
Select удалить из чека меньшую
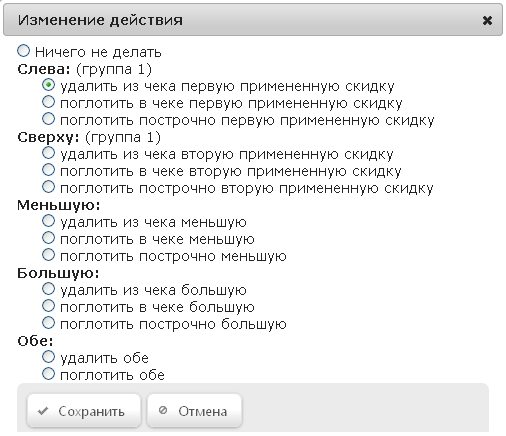click(x=48, y=221)
